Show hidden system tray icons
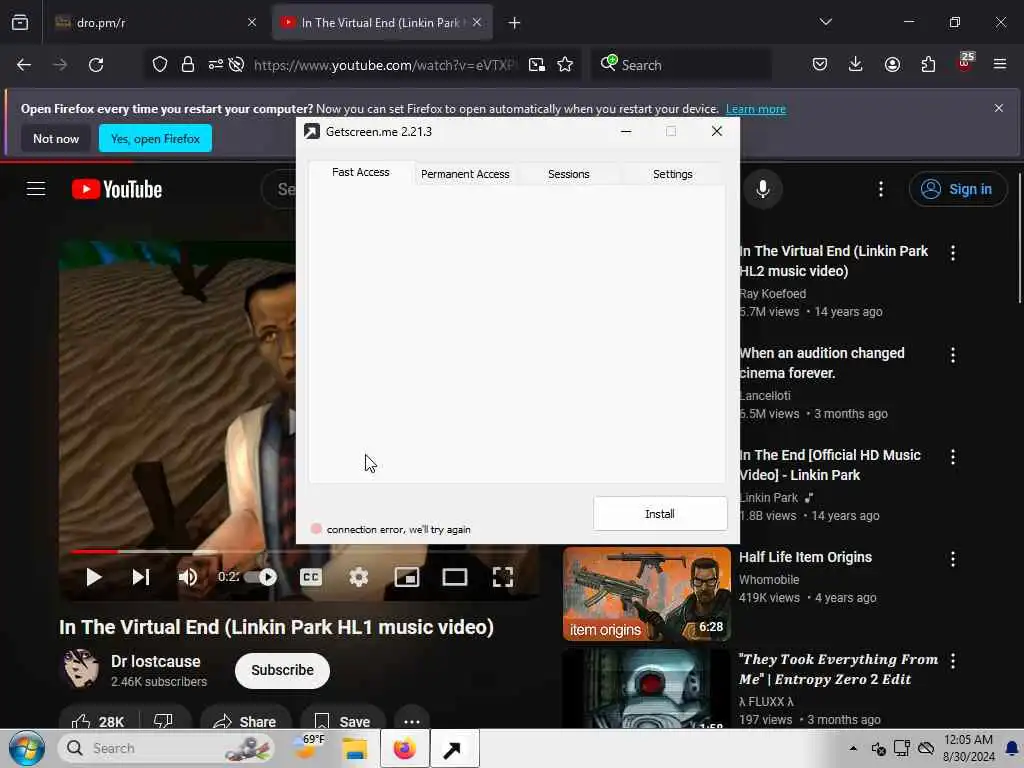Image resolution: width=1024 pixels, height=768 pixels. 853,748
